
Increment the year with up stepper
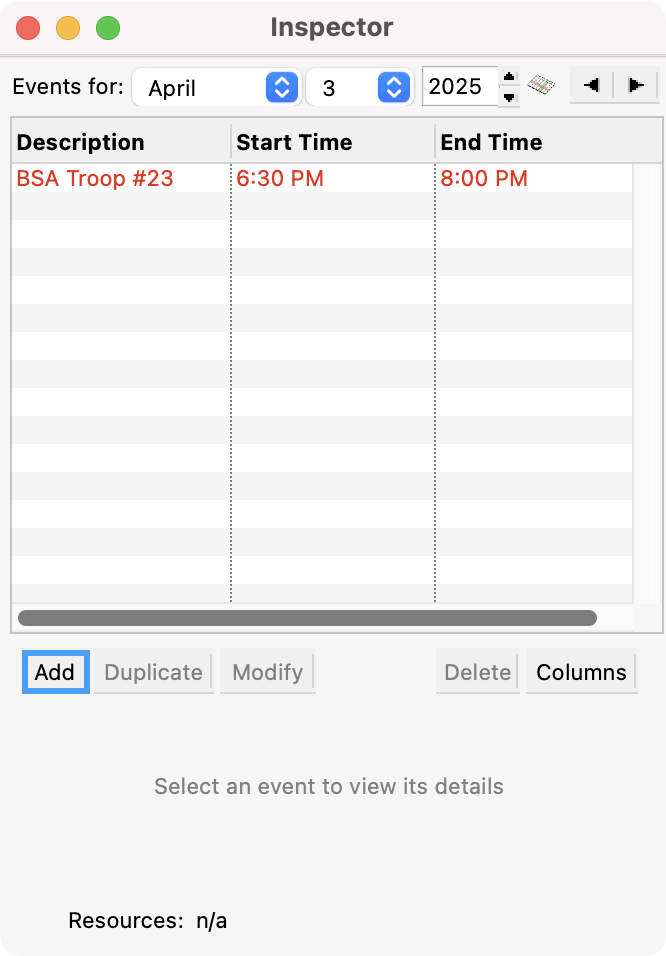pyautogui.click(x=509, y=78)
